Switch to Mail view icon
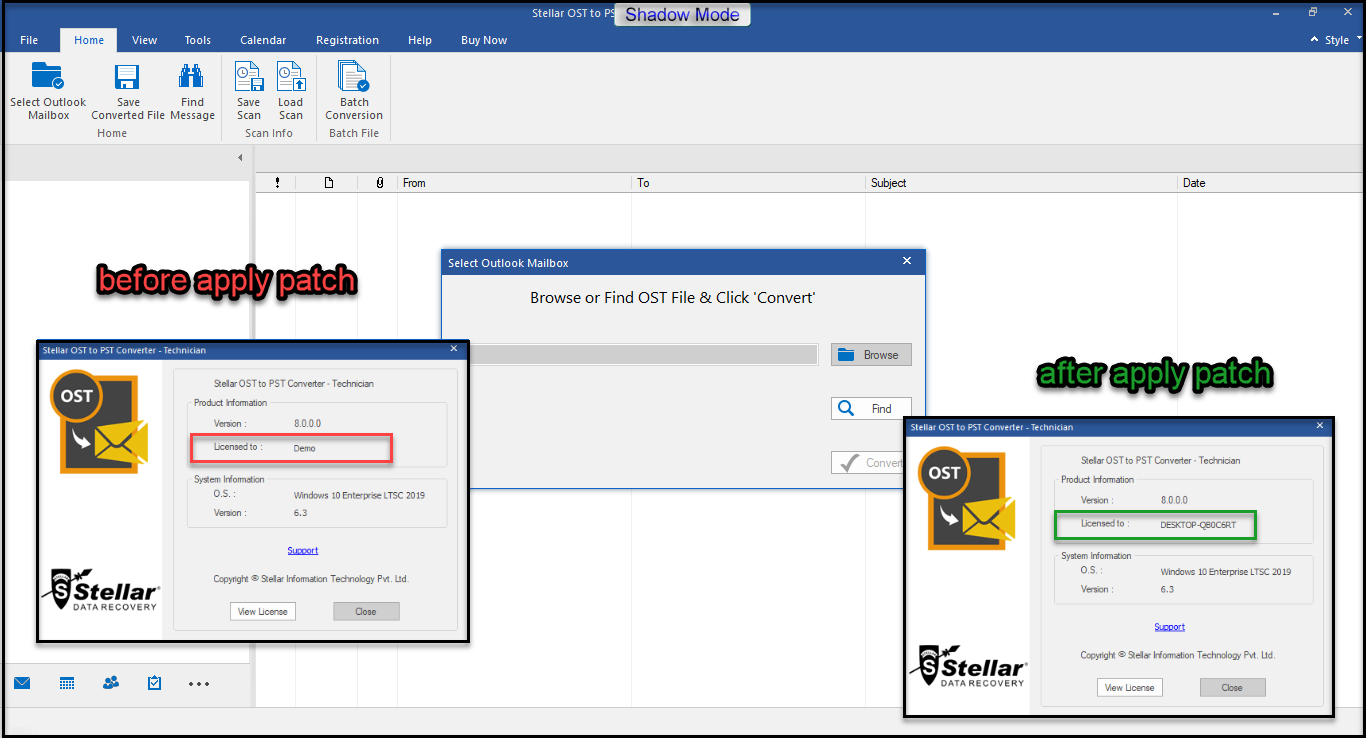 coord(22,683)
